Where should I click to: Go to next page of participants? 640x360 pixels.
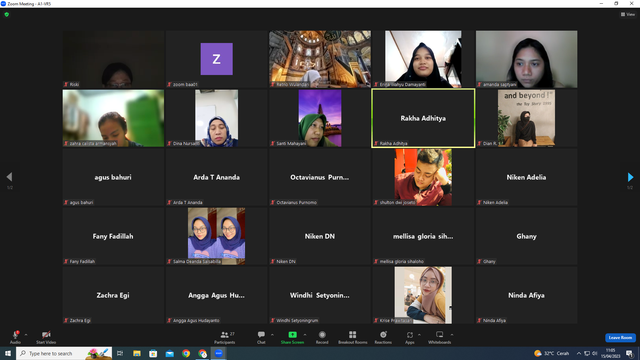pyautogui.click(x=630, y=177)
